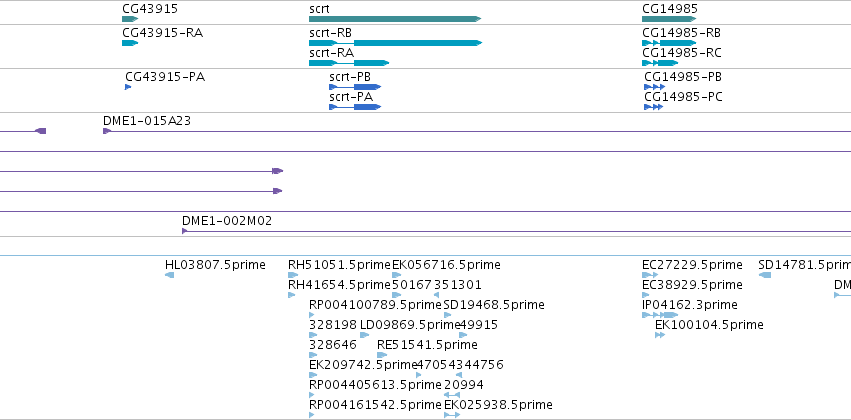Click the DME1-015A23 clone start arrow
The width and height of the screenshot is (851, 420).
[x=107, y=131]
